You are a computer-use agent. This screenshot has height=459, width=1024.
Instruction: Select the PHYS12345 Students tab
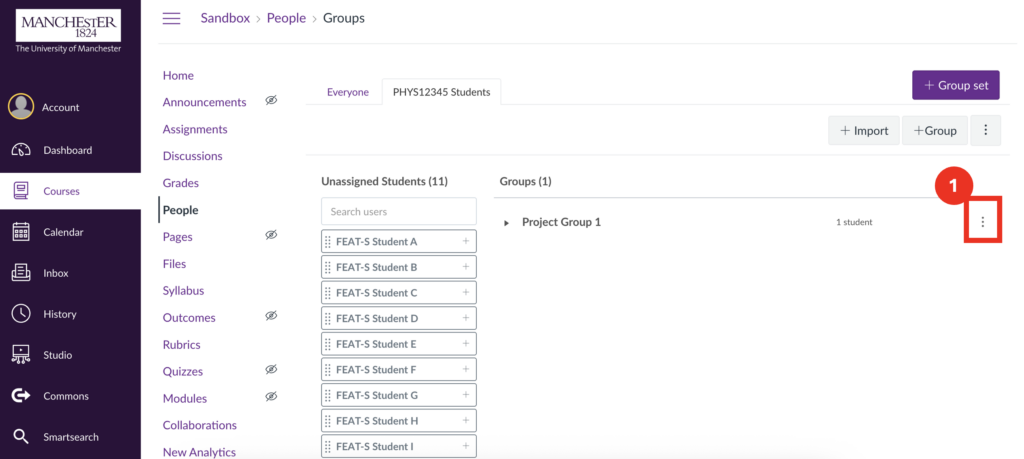coord(441,92)
